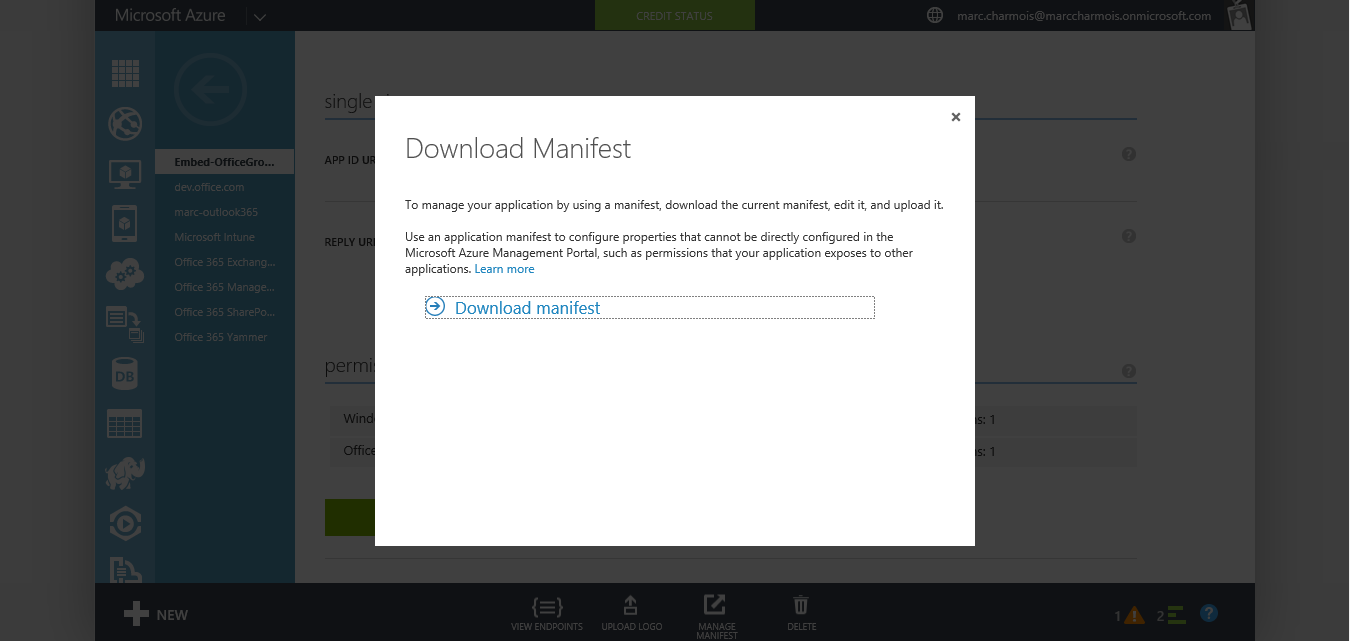Screen dimensions: 1350x641
Task: Open Storage table icon in sidebar
Action: click(125, 424)
